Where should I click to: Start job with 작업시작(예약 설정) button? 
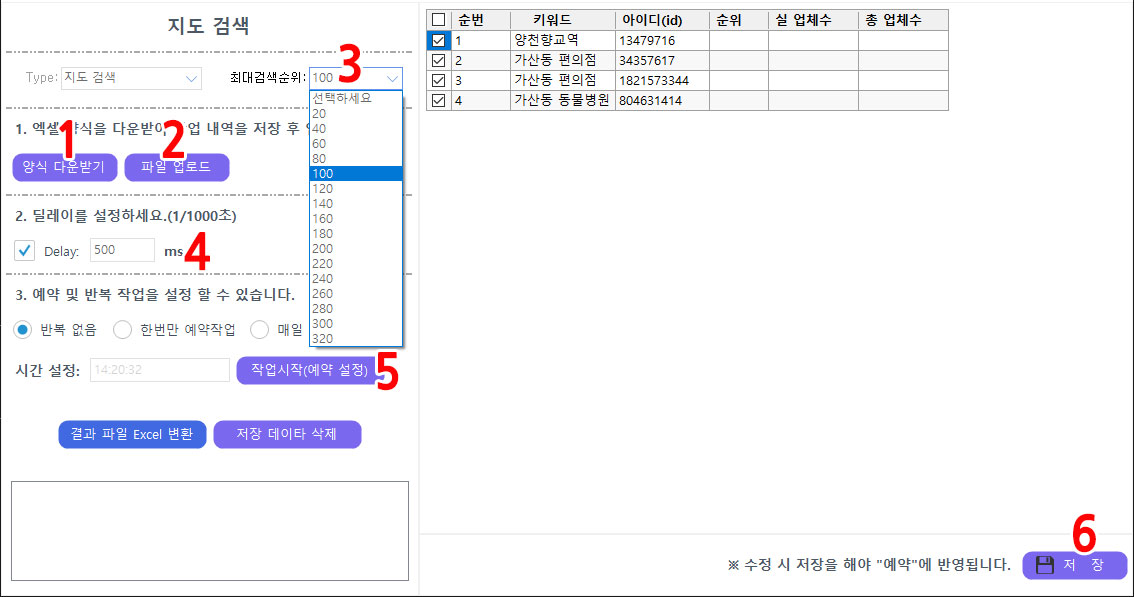309,370
